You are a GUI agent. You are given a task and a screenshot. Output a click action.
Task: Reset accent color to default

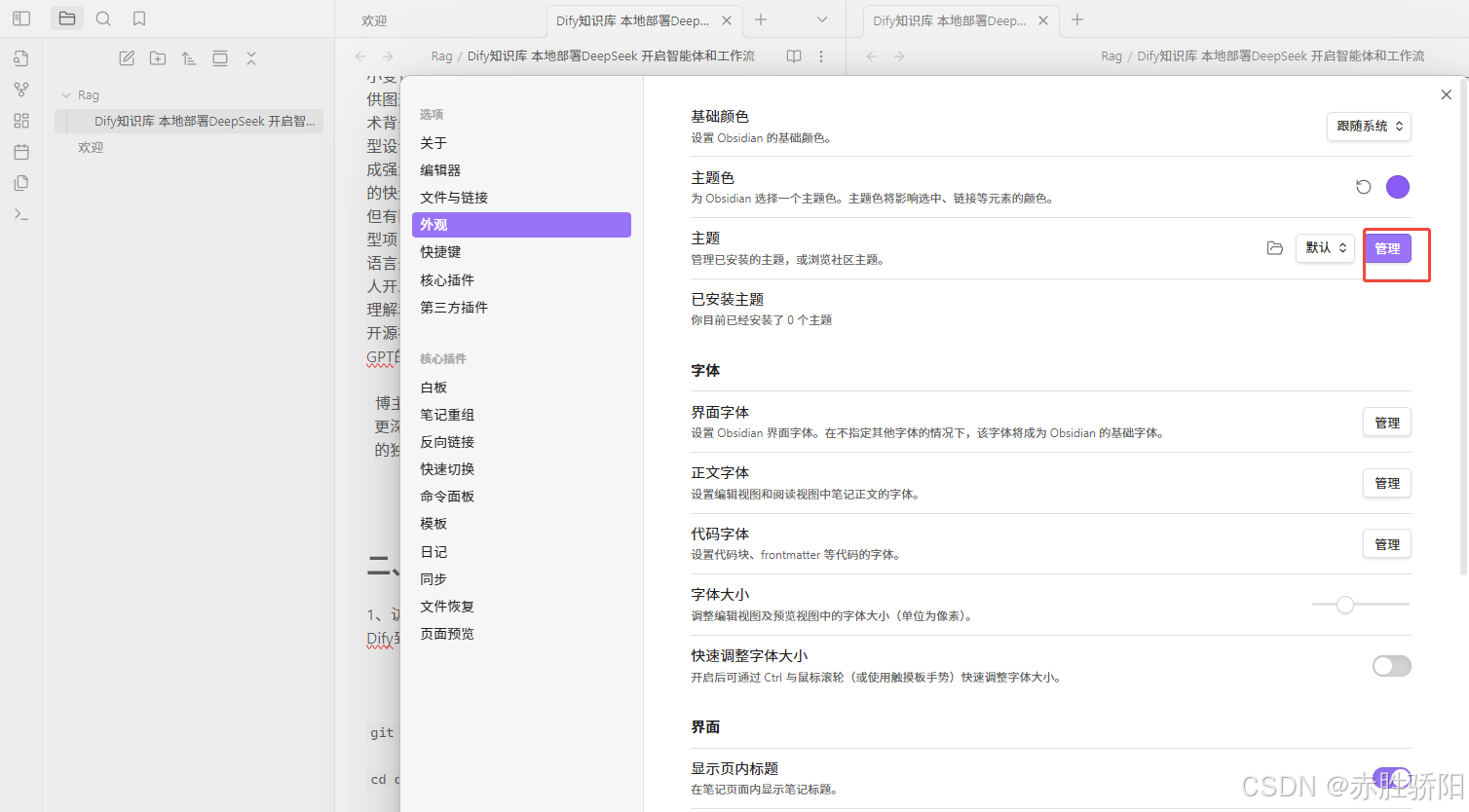pyautogui.click(x=1364, y=187)
